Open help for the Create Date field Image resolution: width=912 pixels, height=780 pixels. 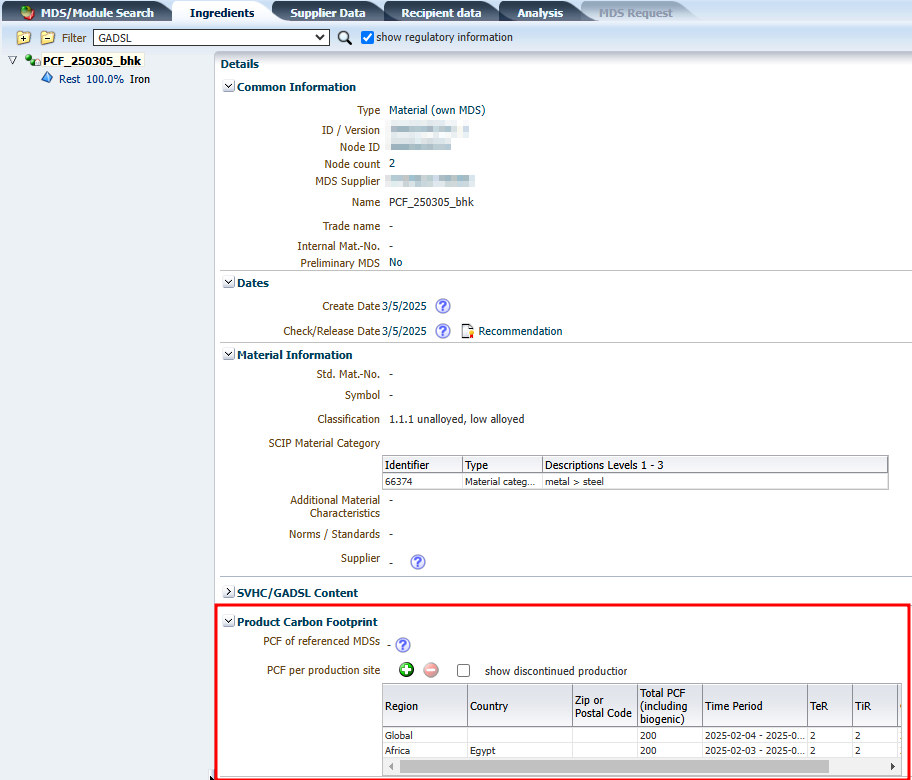(x=442, y=306)
